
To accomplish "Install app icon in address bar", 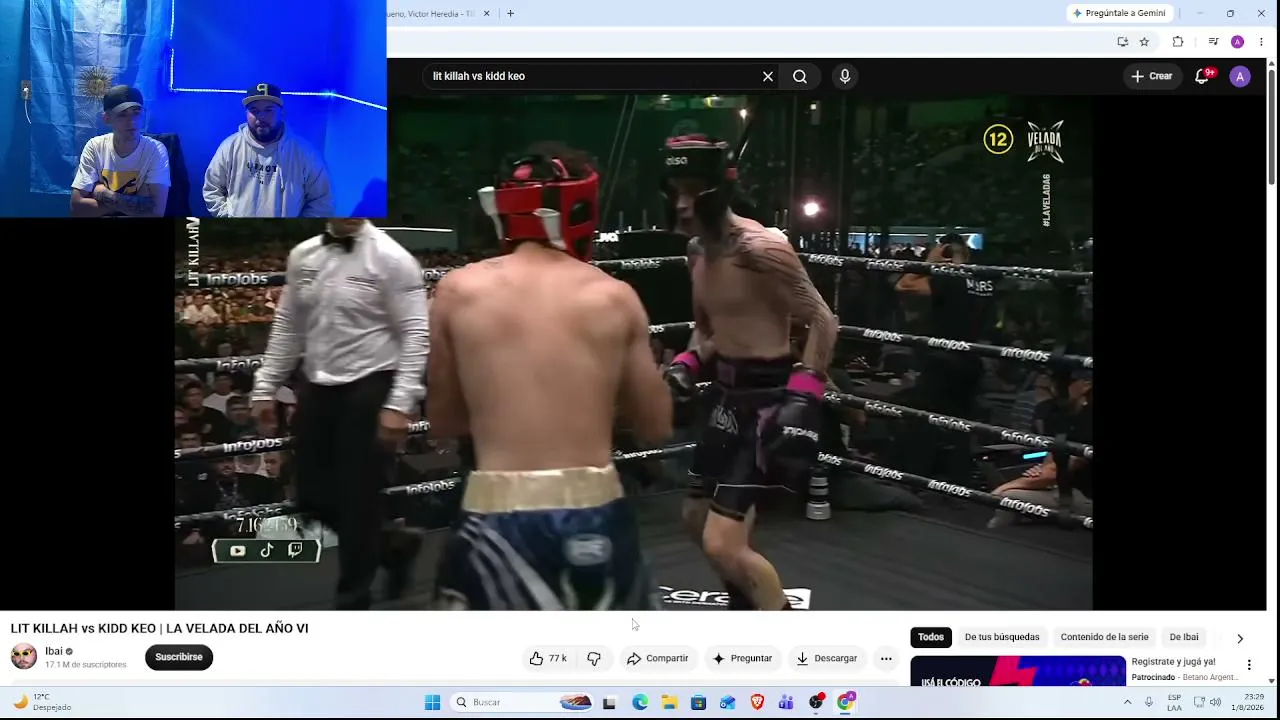I will pos(1123,42).
